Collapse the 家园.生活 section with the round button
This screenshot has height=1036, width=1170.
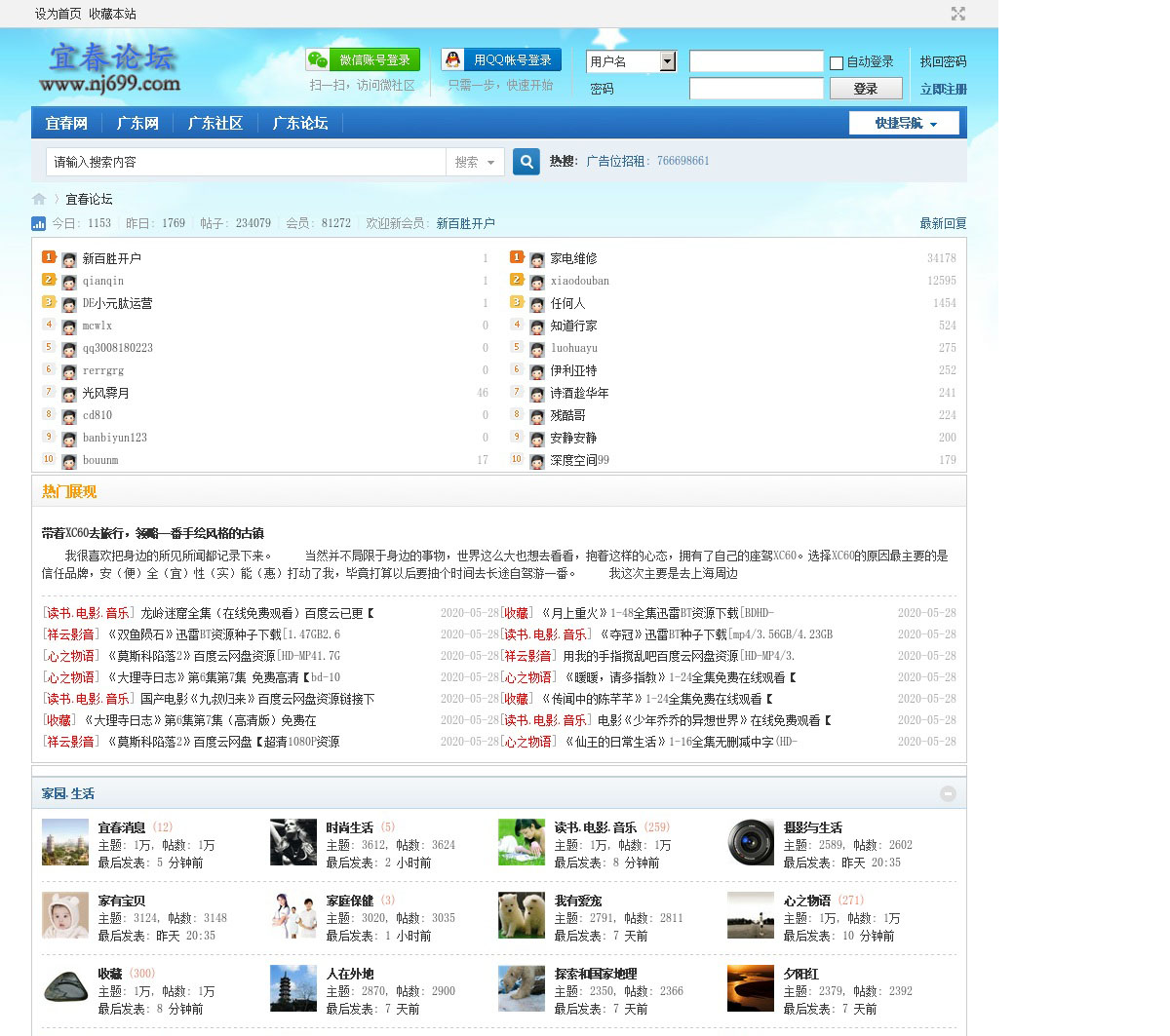coord(948,793)
